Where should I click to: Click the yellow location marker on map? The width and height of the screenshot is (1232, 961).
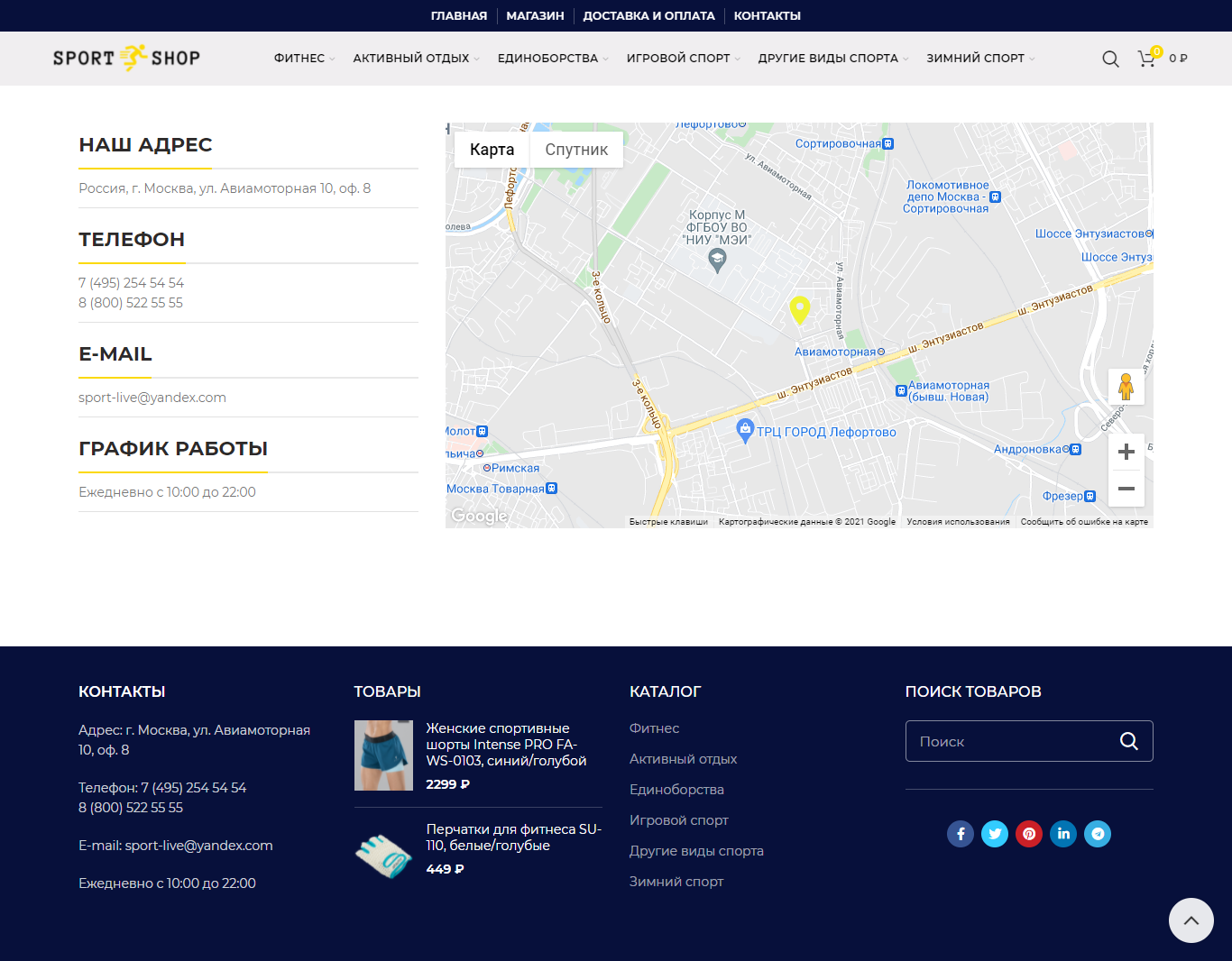(799, 310)
